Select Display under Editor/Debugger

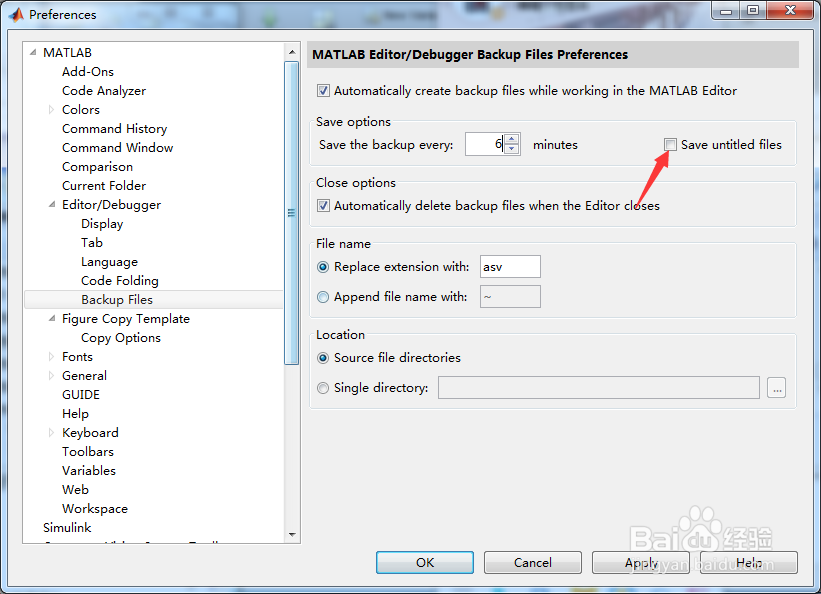(102, 224)
